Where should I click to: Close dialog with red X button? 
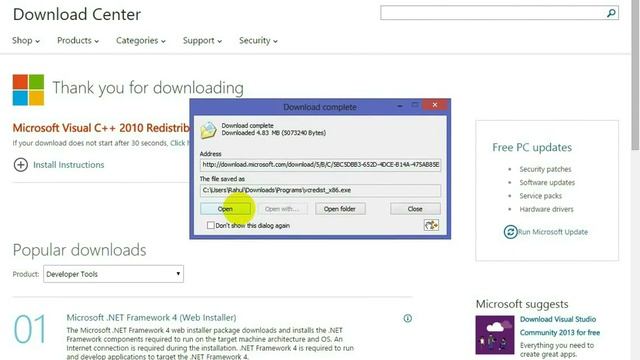435,105
